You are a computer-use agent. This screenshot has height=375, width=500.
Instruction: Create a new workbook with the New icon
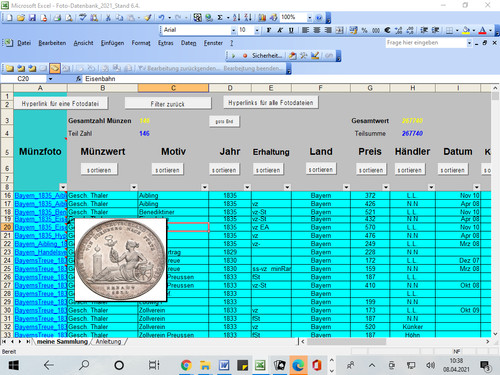pyautogui.click(x=9, y=18)
